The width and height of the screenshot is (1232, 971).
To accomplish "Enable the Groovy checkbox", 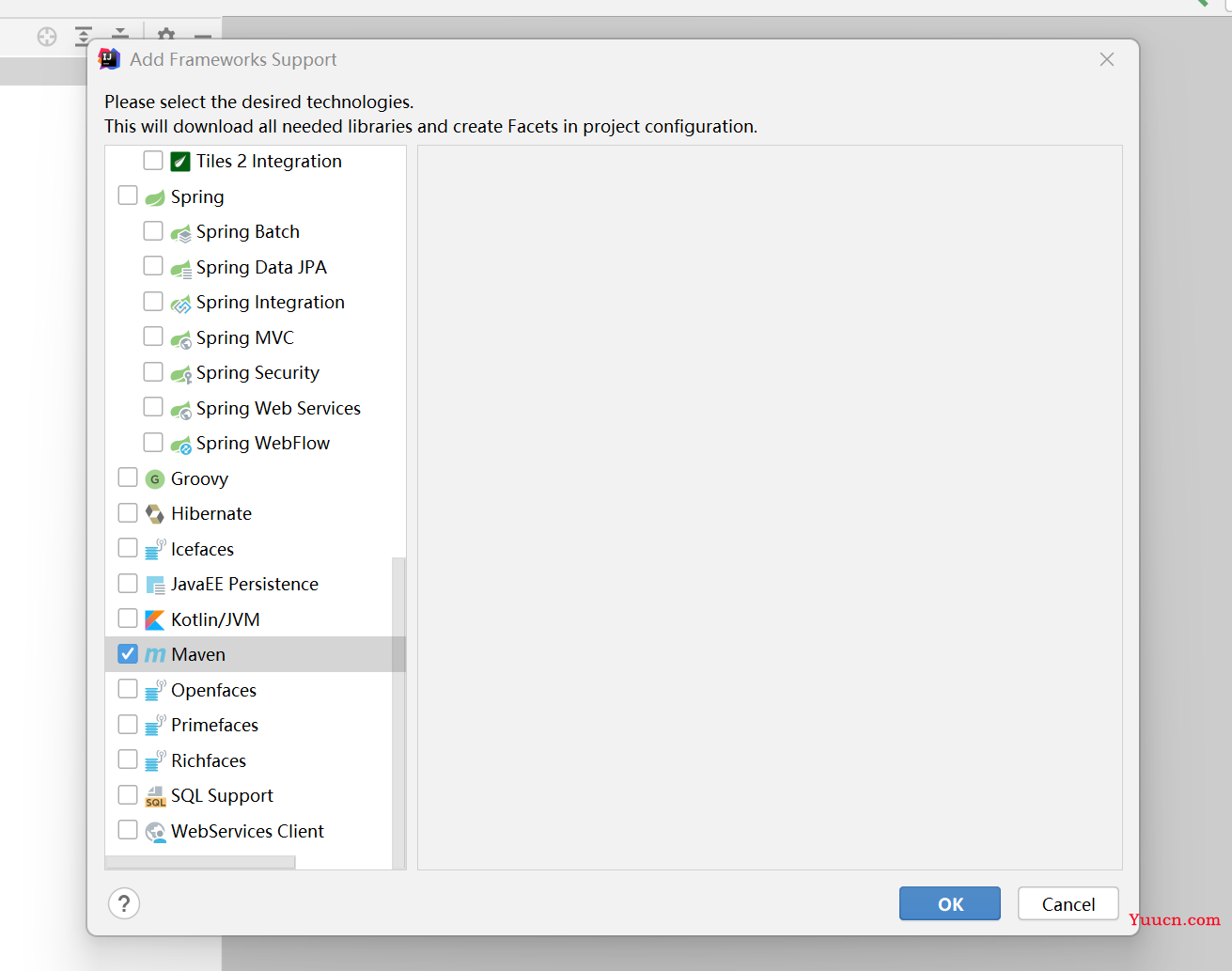I will [x=128, y=478].
